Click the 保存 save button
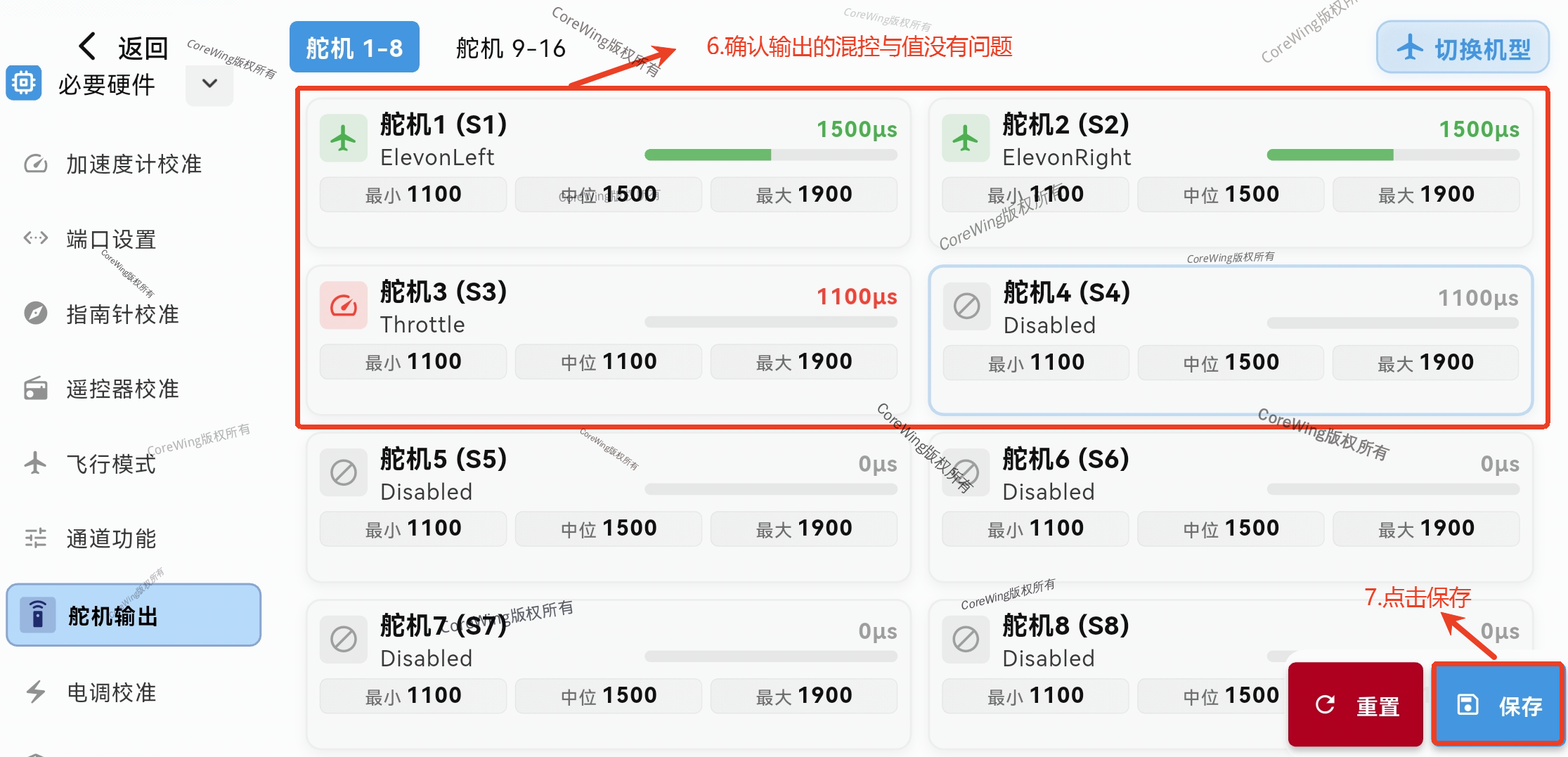 coord(1498,705)
